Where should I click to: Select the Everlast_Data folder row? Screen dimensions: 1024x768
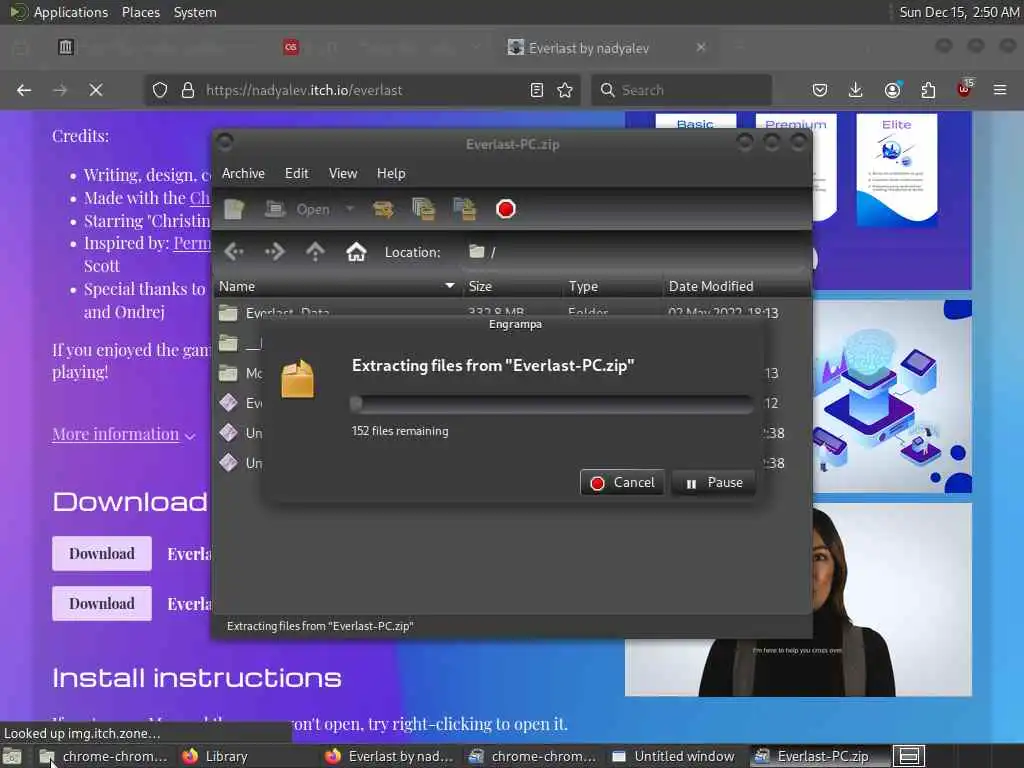click(x=512, y=311)
